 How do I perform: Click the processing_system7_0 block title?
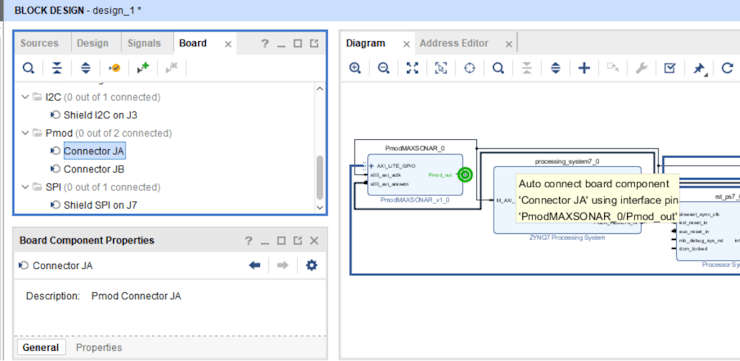tap(567, 161)
